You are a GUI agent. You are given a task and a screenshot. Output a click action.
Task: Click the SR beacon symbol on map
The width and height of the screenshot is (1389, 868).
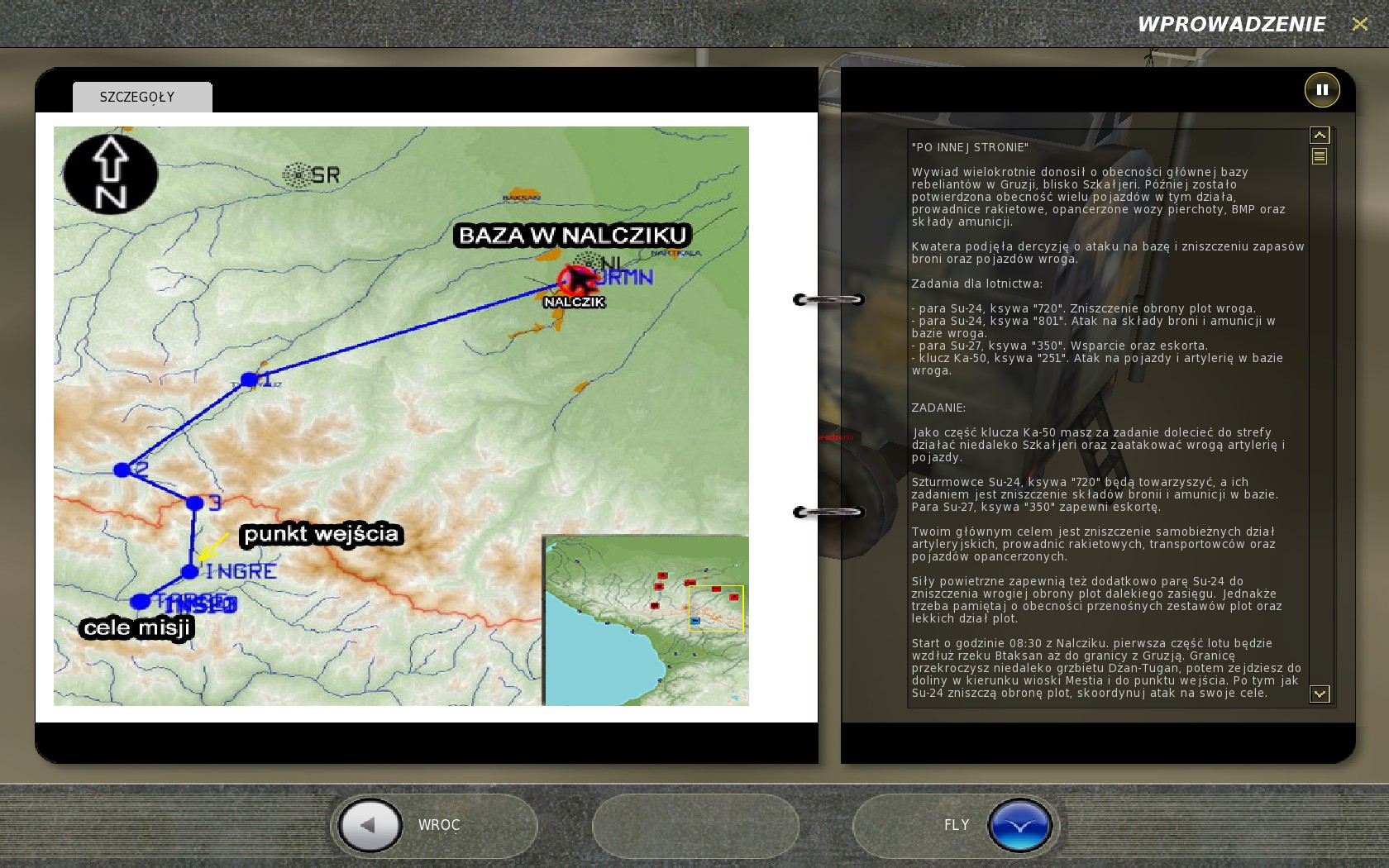point(298,174)
